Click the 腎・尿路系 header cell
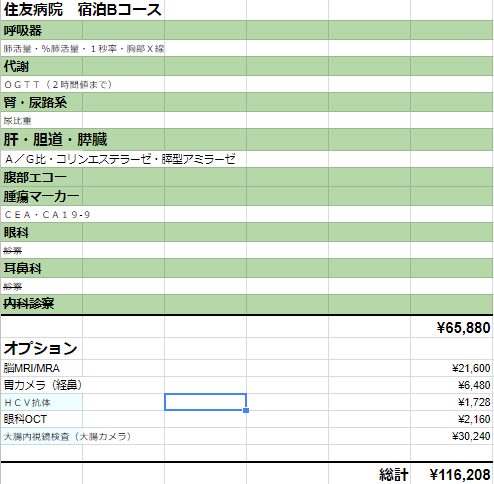Screen dimensions: 494x484 point(42,102)
